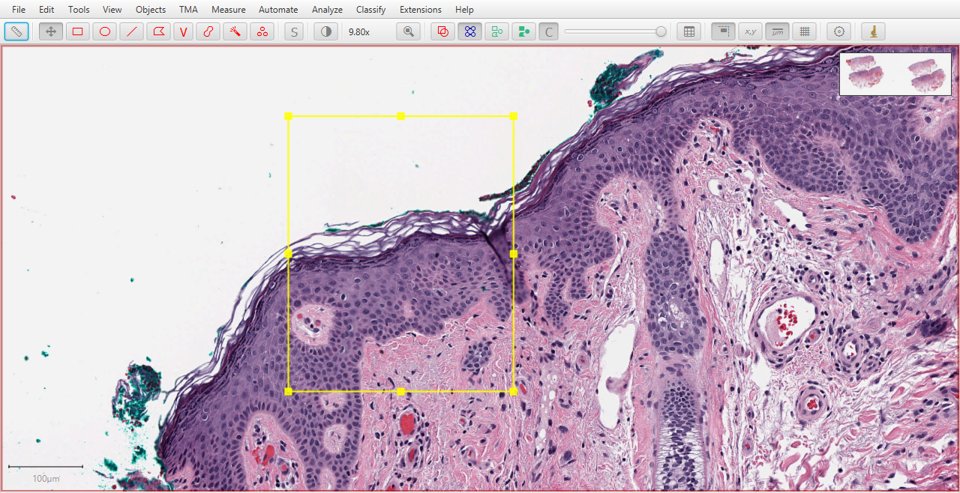Open the Edit menu
This screenshot has height=493, width=960.
[47, 10]
